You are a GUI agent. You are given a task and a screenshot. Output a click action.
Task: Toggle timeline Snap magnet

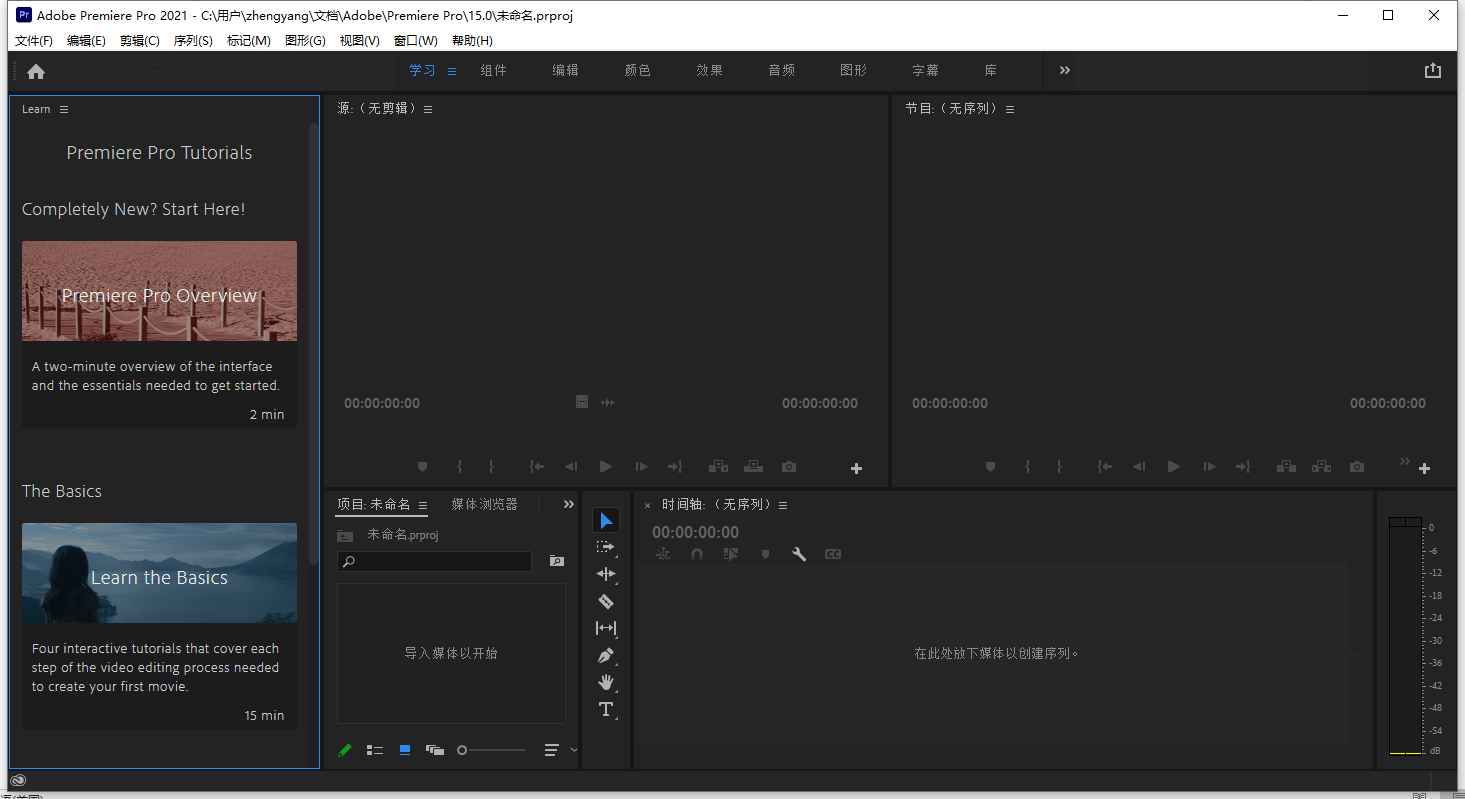[x=697, y=554]
